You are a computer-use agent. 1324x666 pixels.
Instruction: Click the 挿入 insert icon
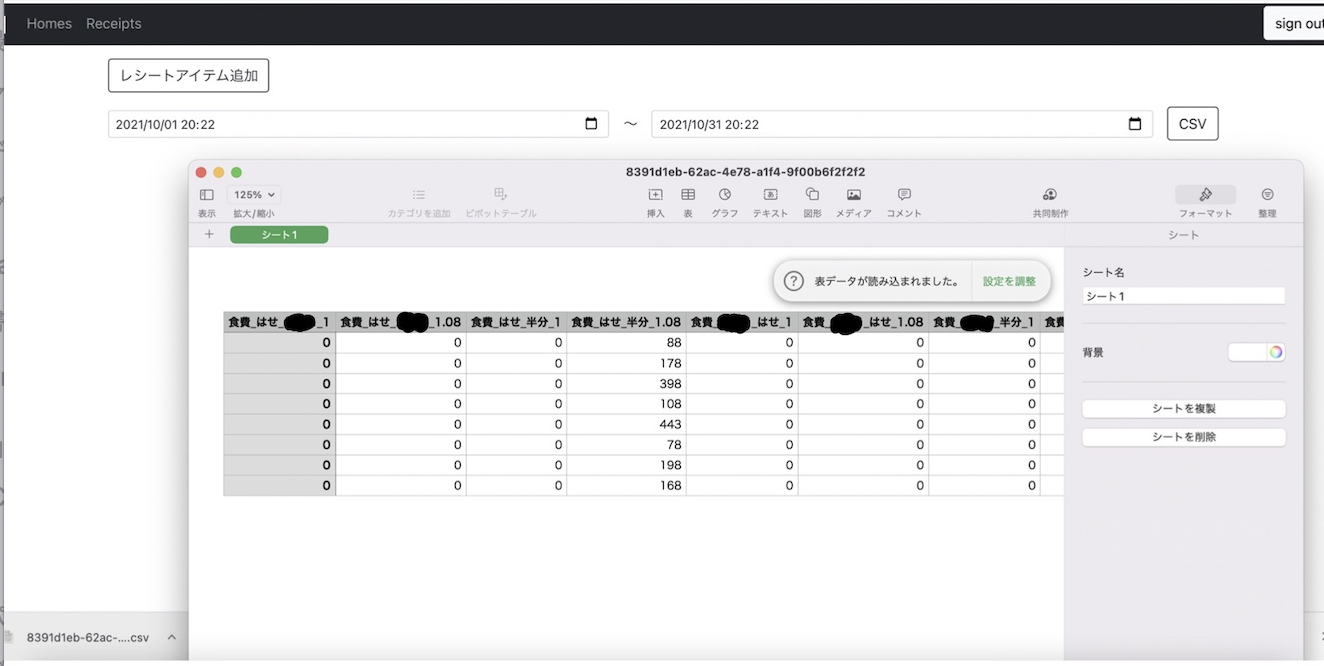(x=655, y=195)
